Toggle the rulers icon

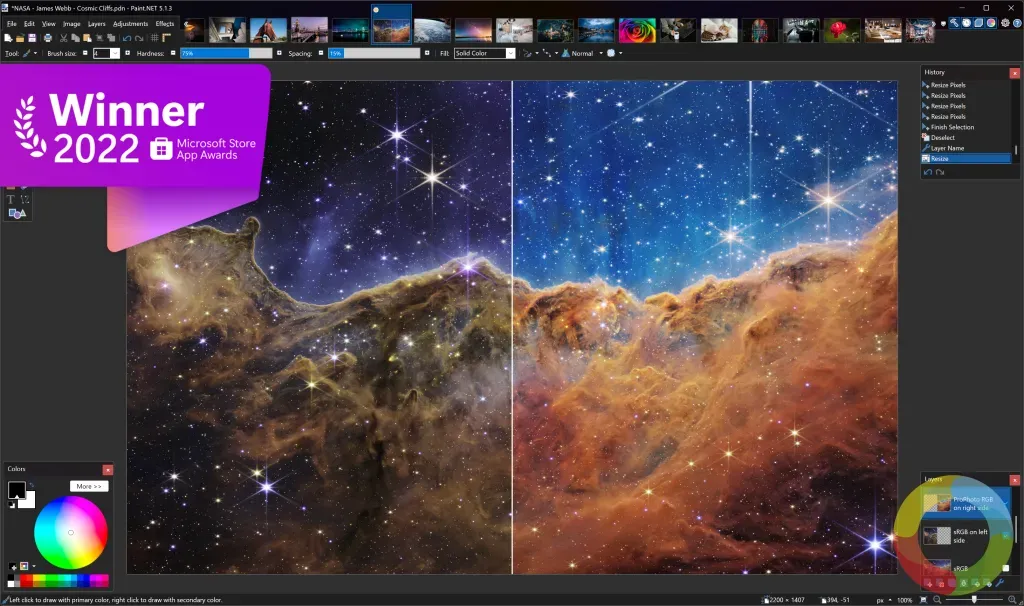tap(167, 38)
